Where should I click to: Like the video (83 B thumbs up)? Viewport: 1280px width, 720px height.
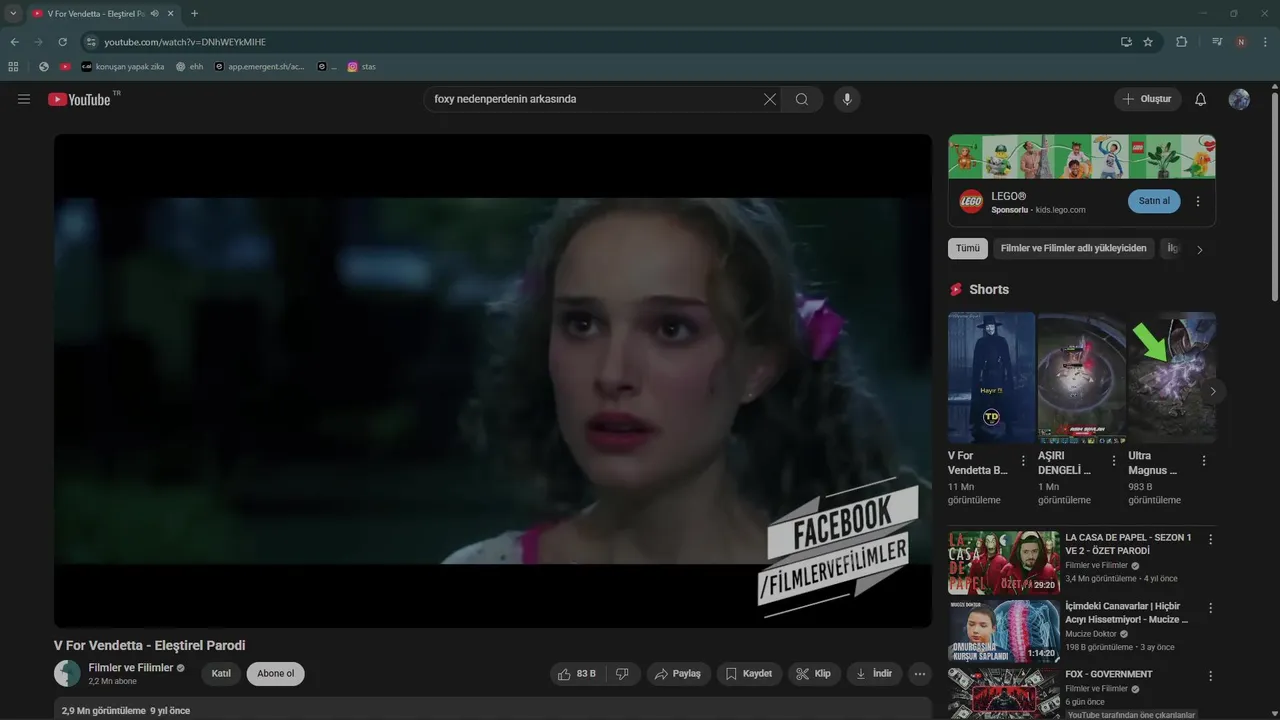pyautogui.click(x=576, y=674)
